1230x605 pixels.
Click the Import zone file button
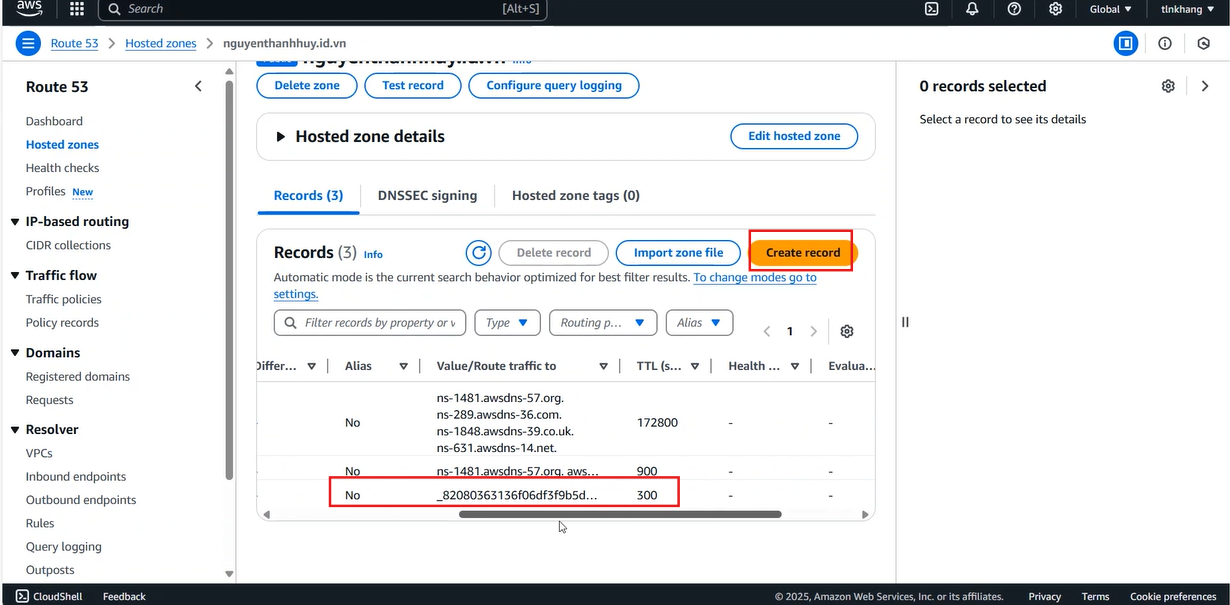point(678,253)
